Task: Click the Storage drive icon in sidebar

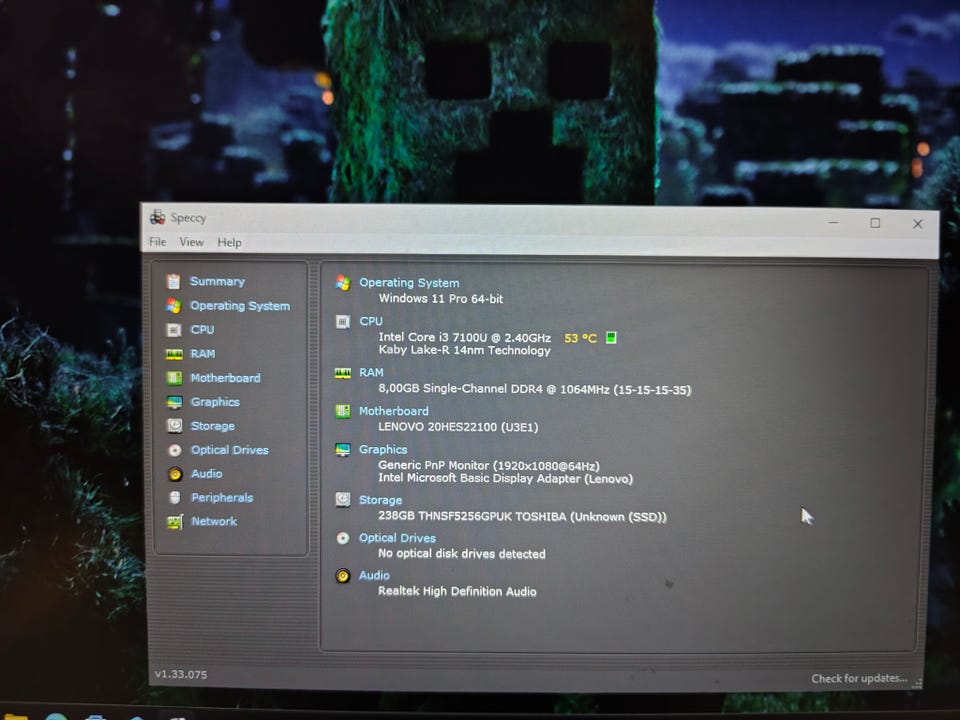Action: pyautogui.click(x=174, y=426)
